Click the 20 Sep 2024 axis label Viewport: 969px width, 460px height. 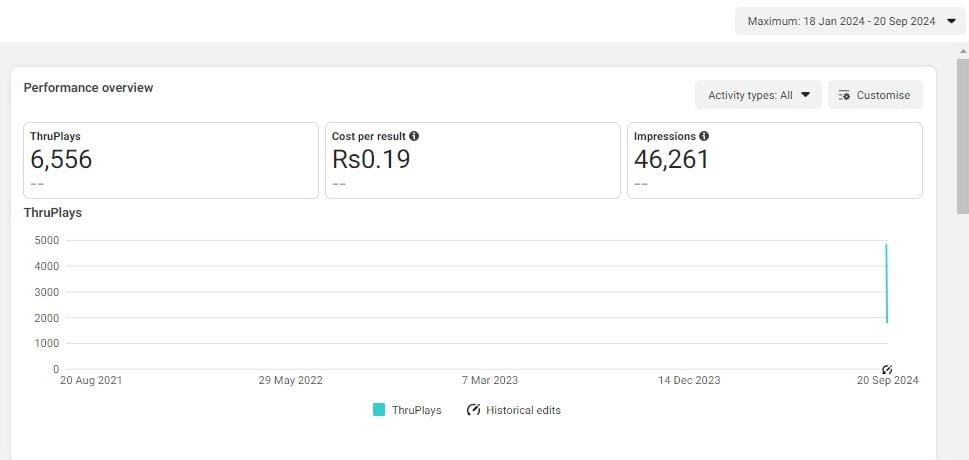pos(887,380)
